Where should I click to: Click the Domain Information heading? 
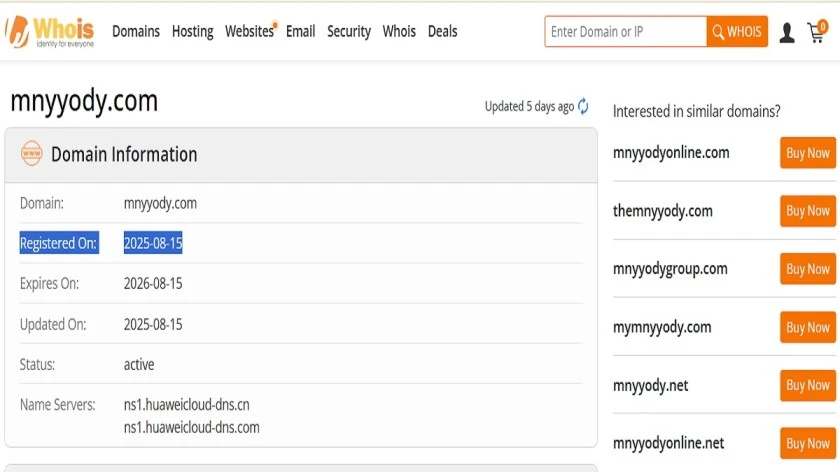(124, 154)
